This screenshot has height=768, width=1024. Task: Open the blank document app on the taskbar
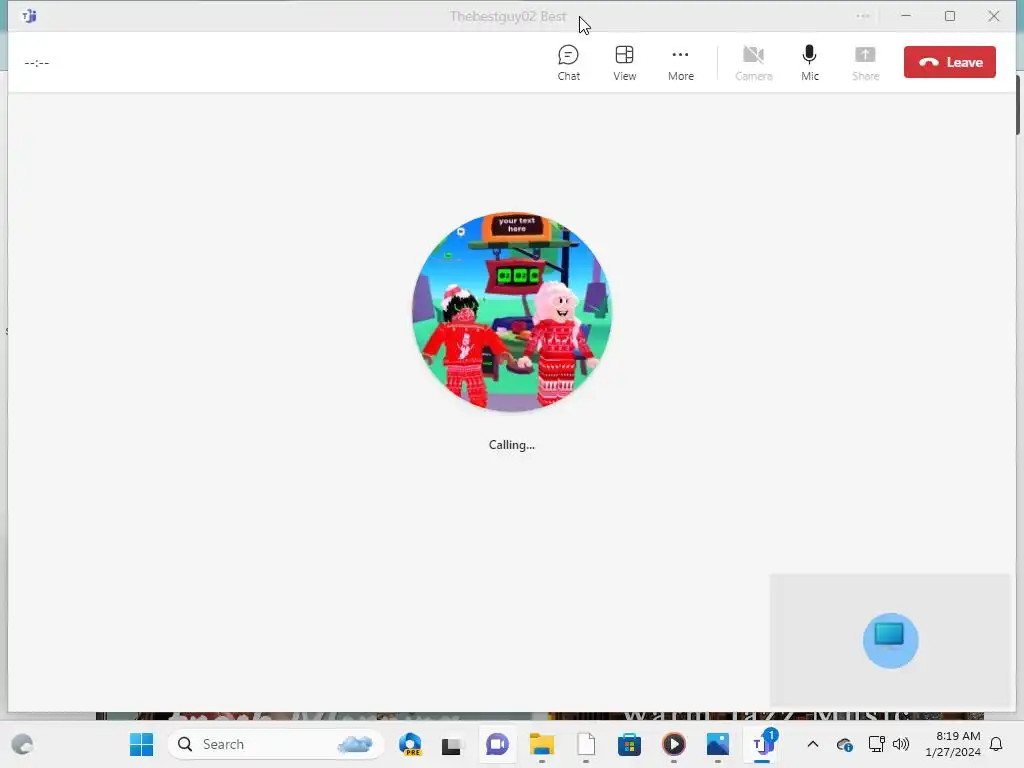click(586, 744)
